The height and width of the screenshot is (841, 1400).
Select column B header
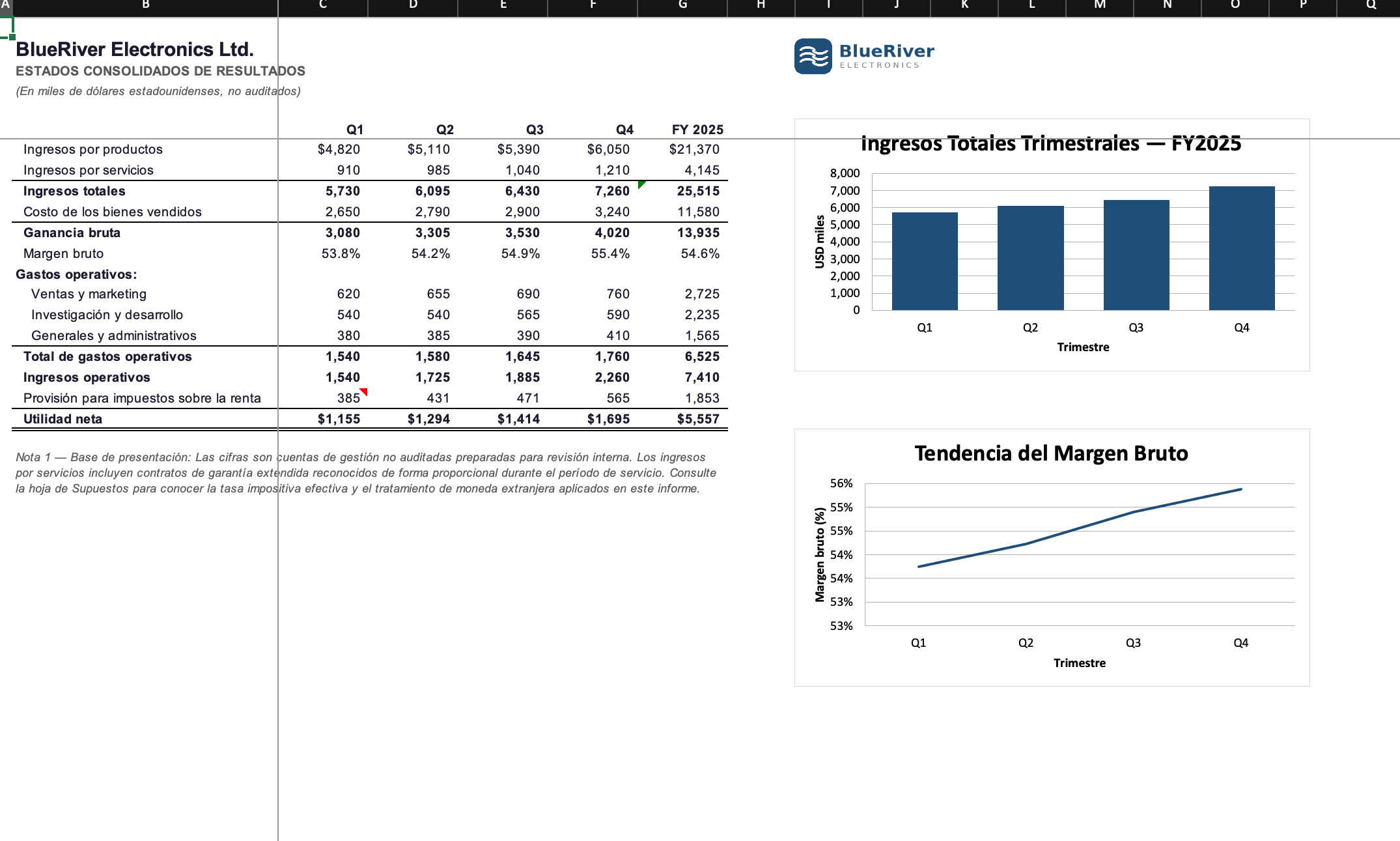[145, 6]
